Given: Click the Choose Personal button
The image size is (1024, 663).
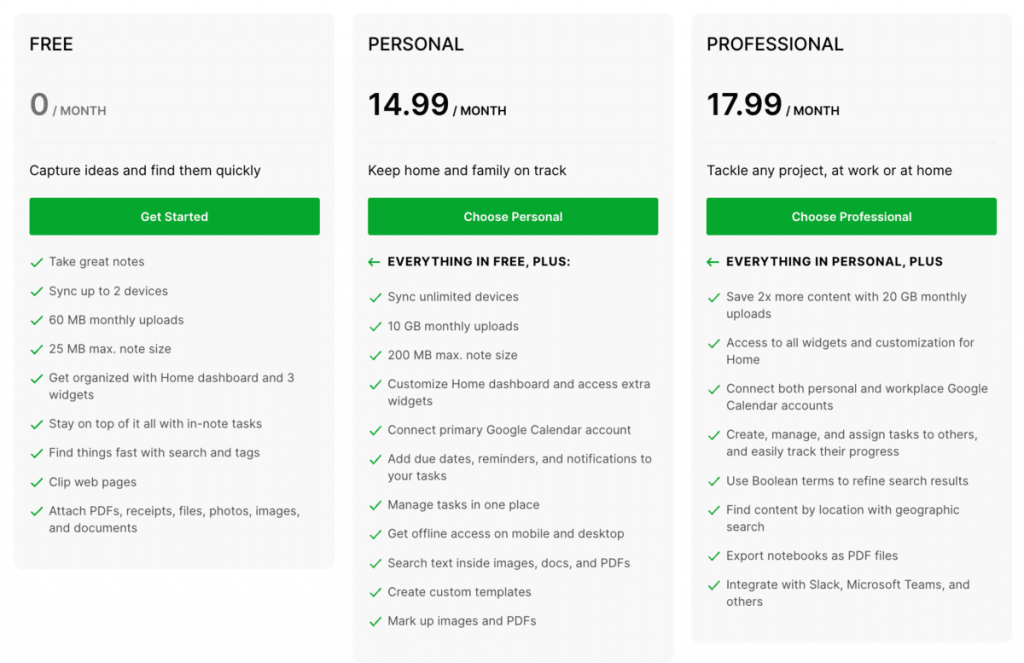Looking at the screenshot, I should pyautogui.click(x=512, y=216).
